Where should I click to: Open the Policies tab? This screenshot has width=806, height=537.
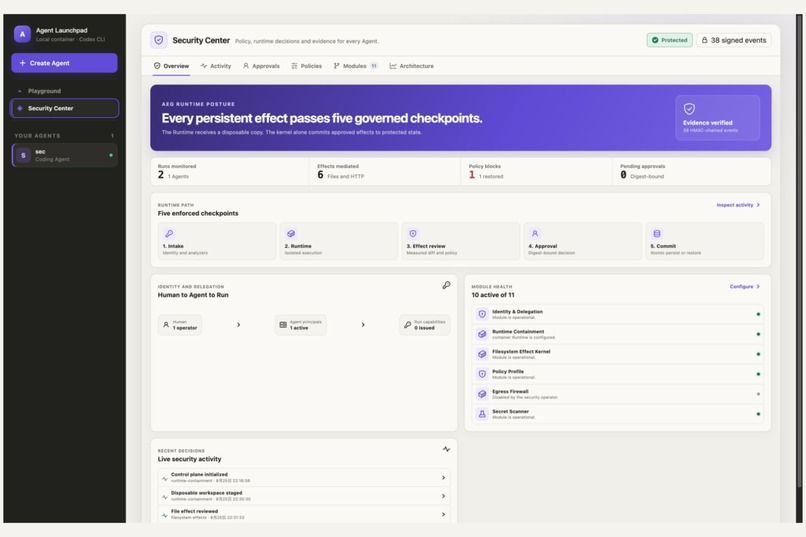(306, 66)
